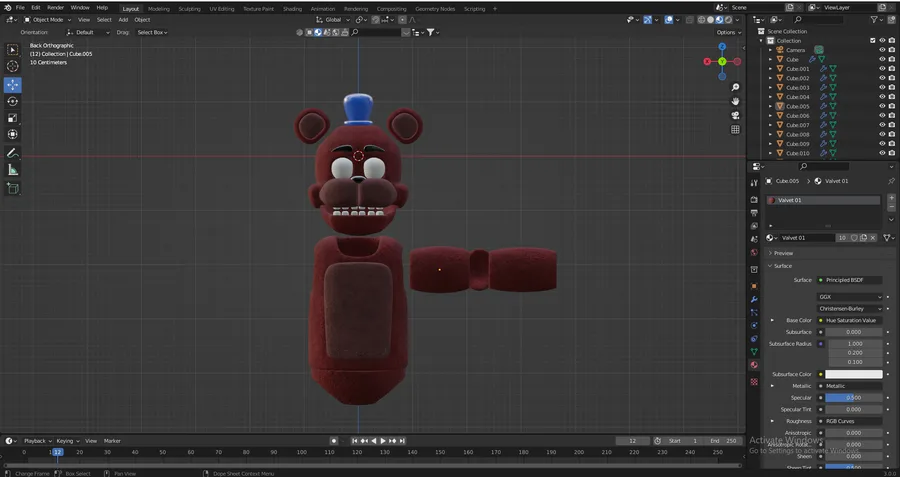
Task: Open the Tool properties tab
Action: click(x=754, y=183)
